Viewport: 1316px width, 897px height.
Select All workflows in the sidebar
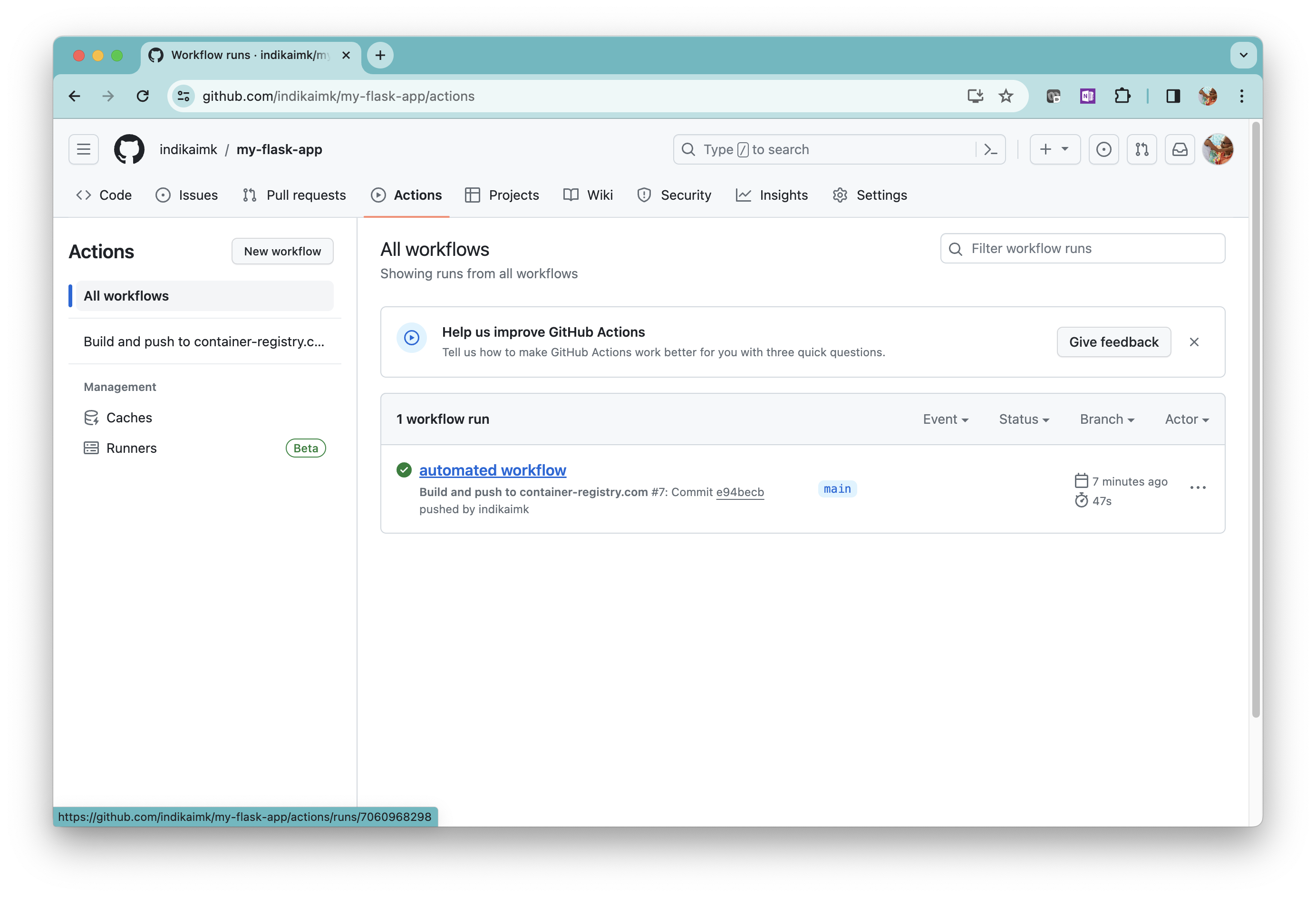[x=204, y=296]
